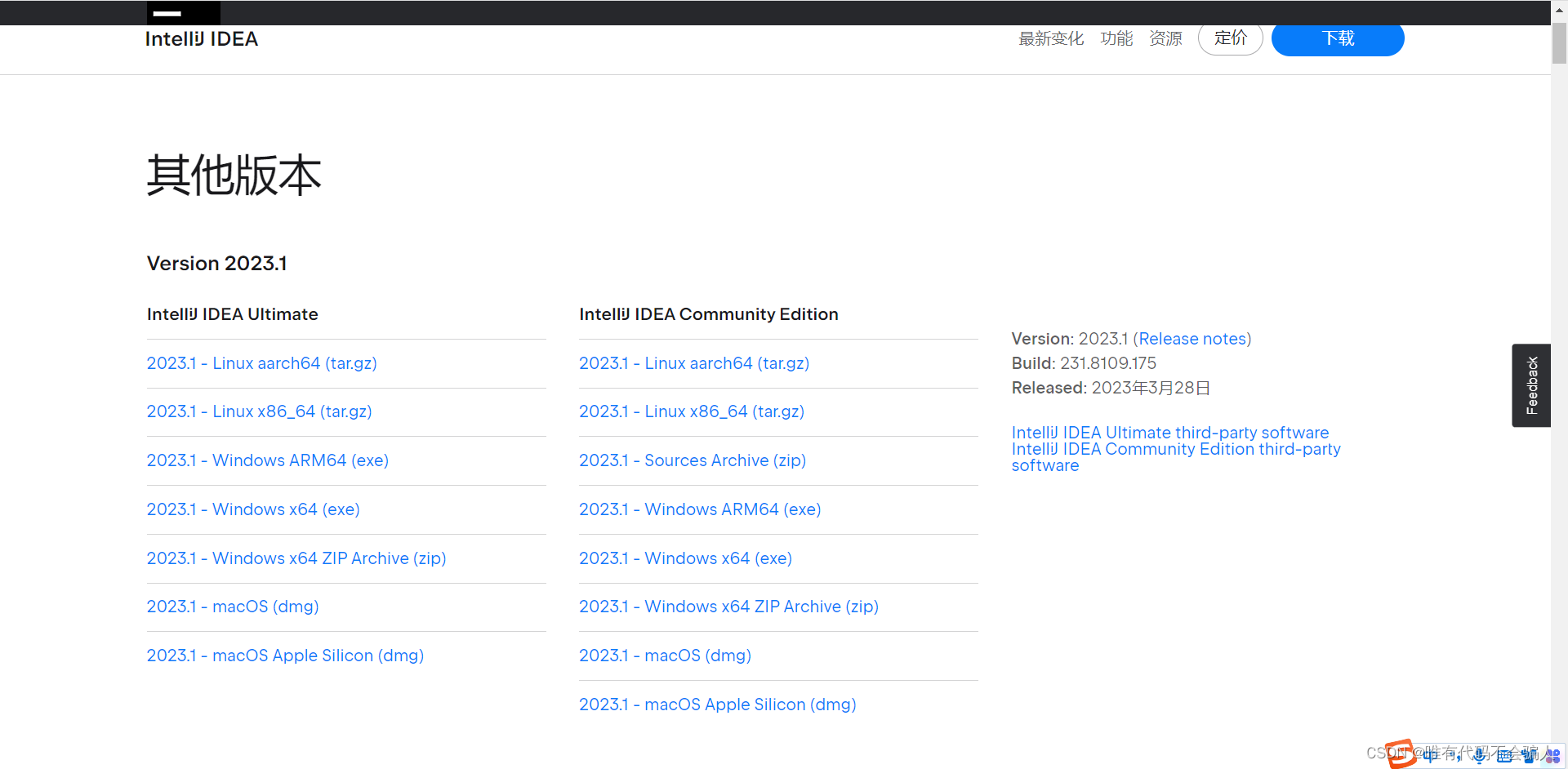
Task: Download Community 2023.1 macOS (dmg)
Action: click(x=665, y=656)
